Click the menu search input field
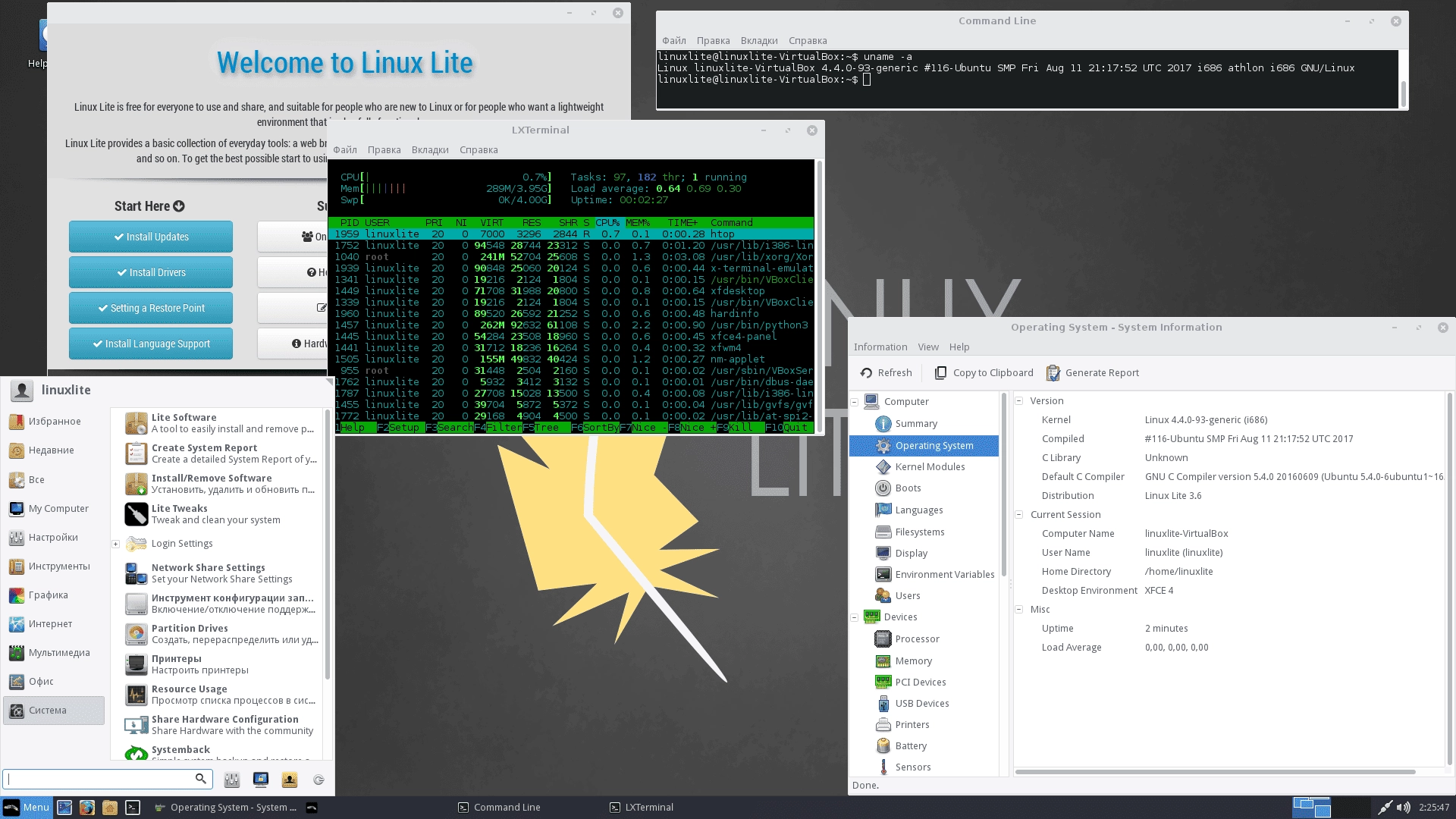The width and height of the screenshot is (1456, 819). (107, 779)
